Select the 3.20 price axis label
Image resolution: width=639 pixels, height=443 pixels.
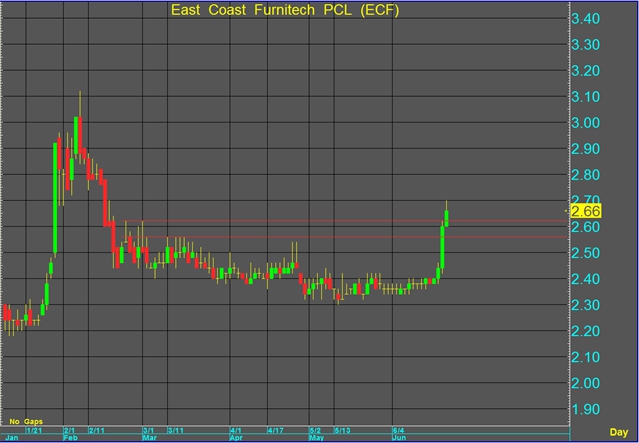pos(585,71)
